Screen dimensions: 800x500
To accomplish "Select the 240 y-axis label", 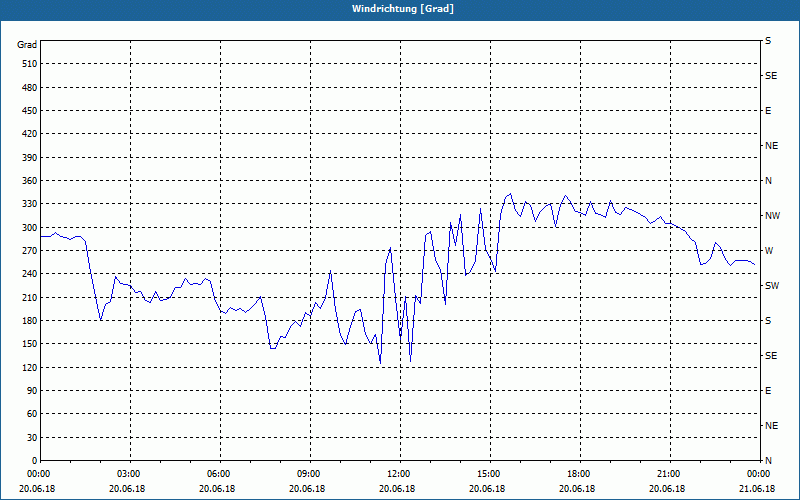I will tap(30, 274).
